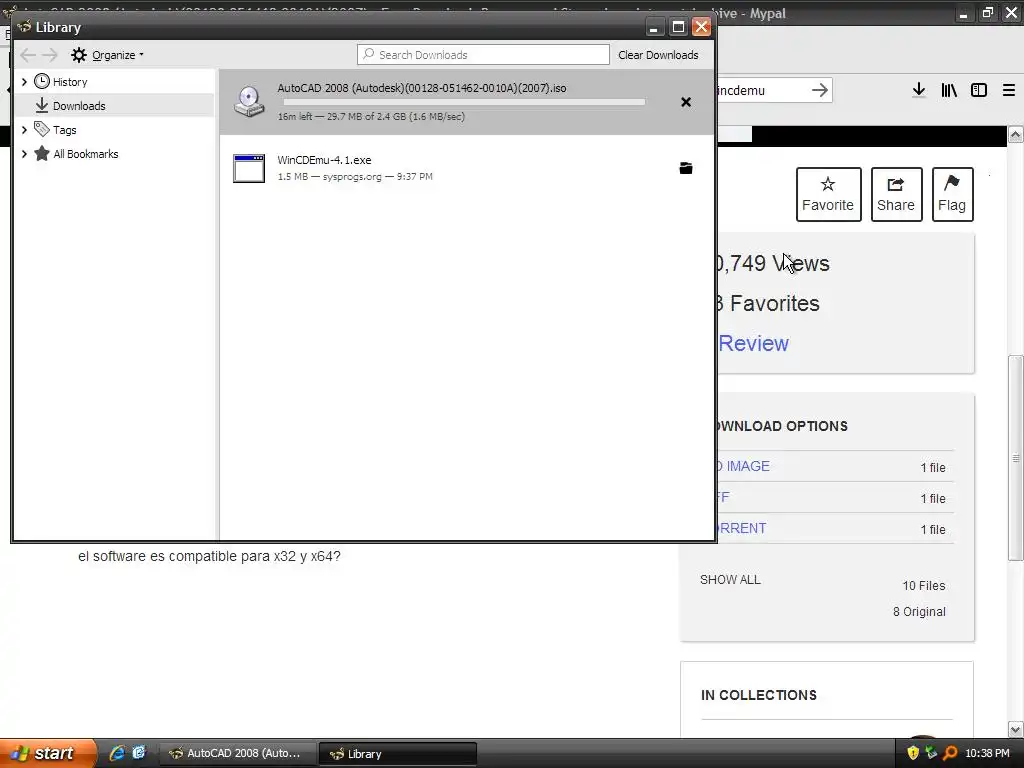
Task: Click the Search Downloads field
Action: 483,55
